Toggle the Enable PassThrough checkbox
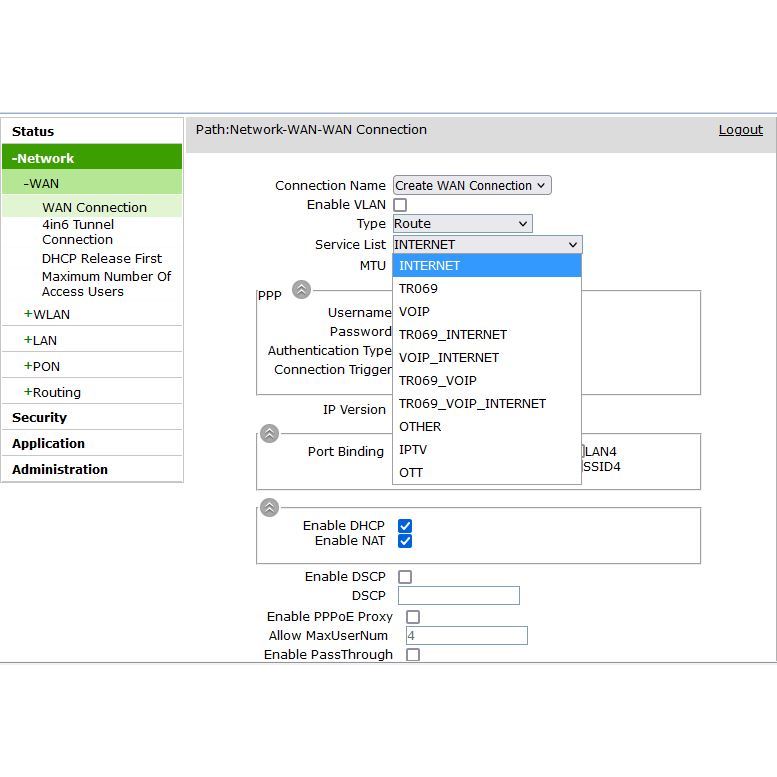 click(x=413, y=655)
